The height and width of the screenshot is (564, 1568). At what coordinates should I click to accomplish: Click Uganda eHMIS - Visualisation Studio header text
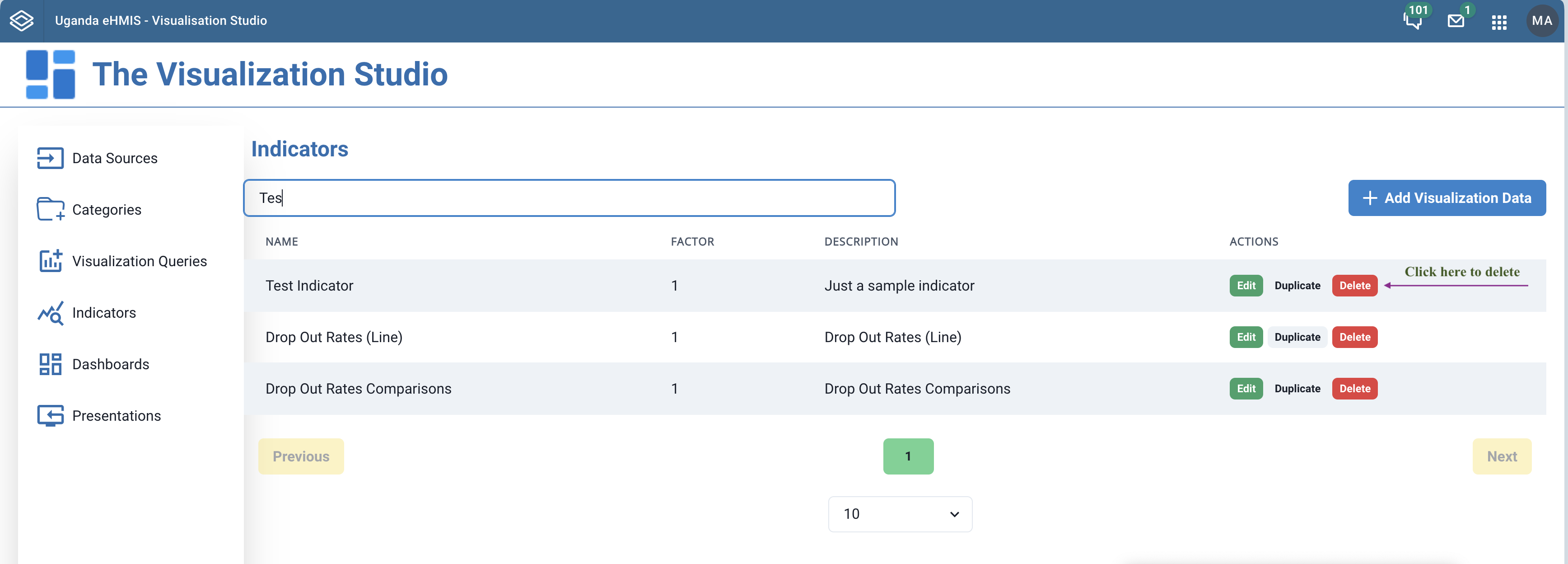pos(161,21)
